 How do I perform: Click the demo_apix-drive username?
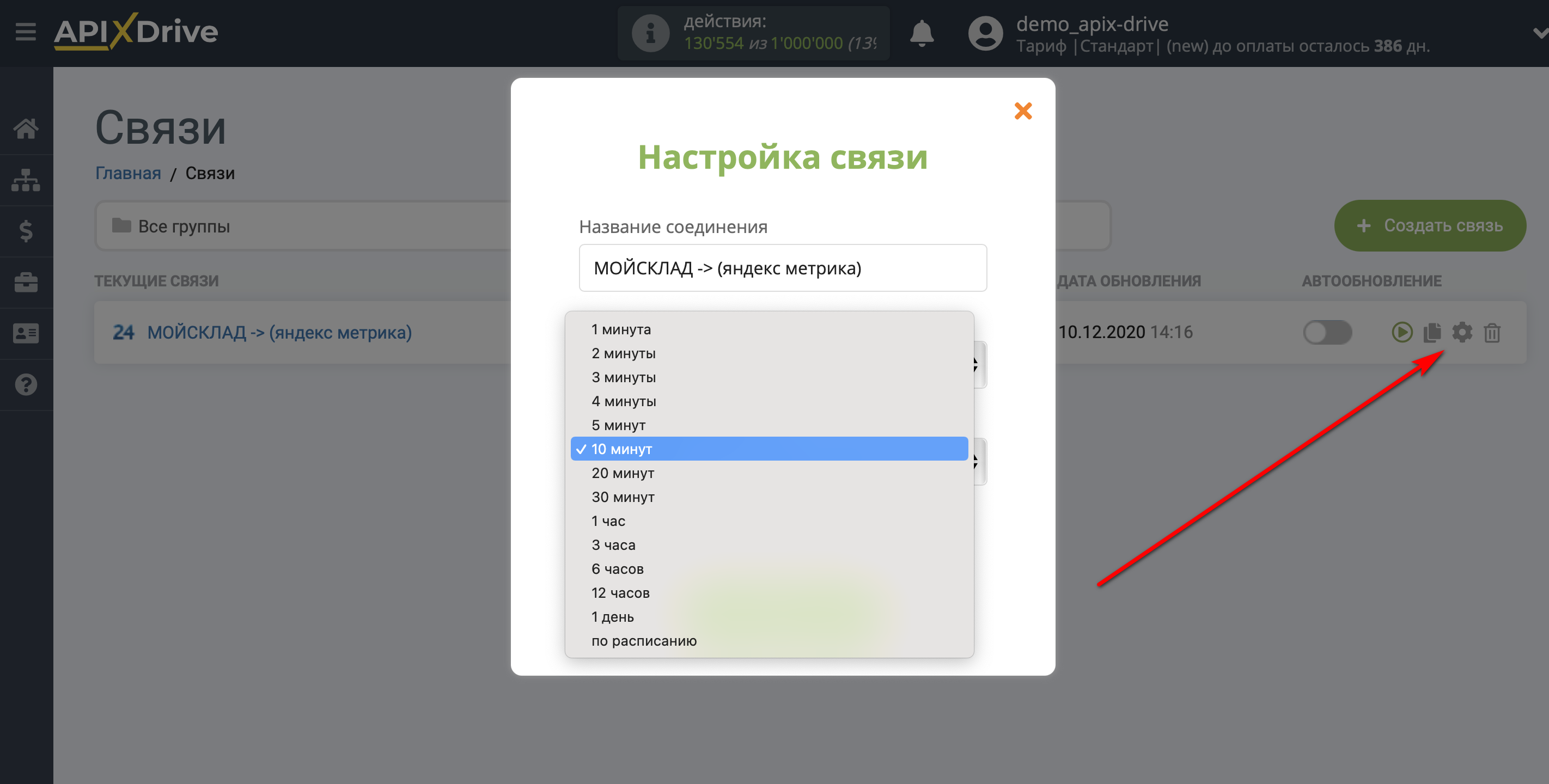point(1092,24)
